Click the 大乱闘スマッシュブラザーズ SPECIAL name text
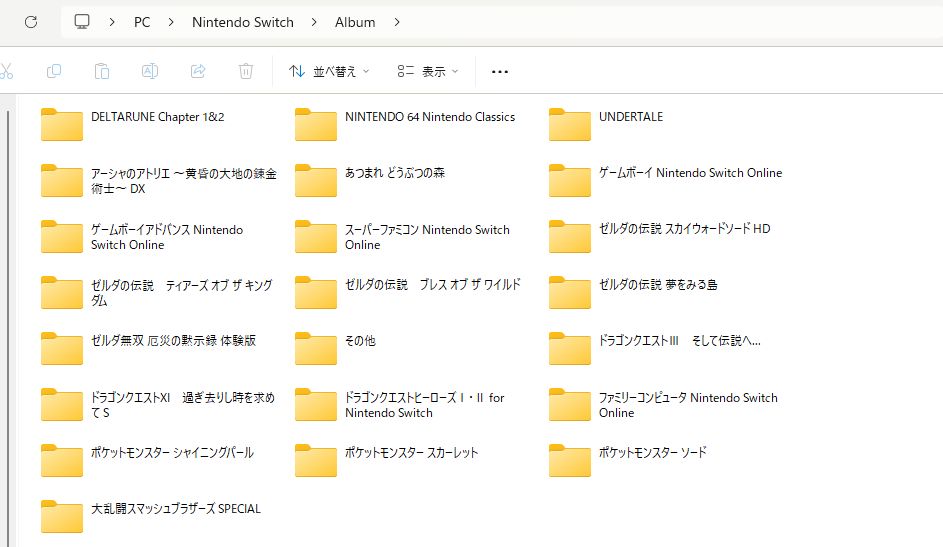Screen dimensions: 943x547 click(x=176, y=509)
